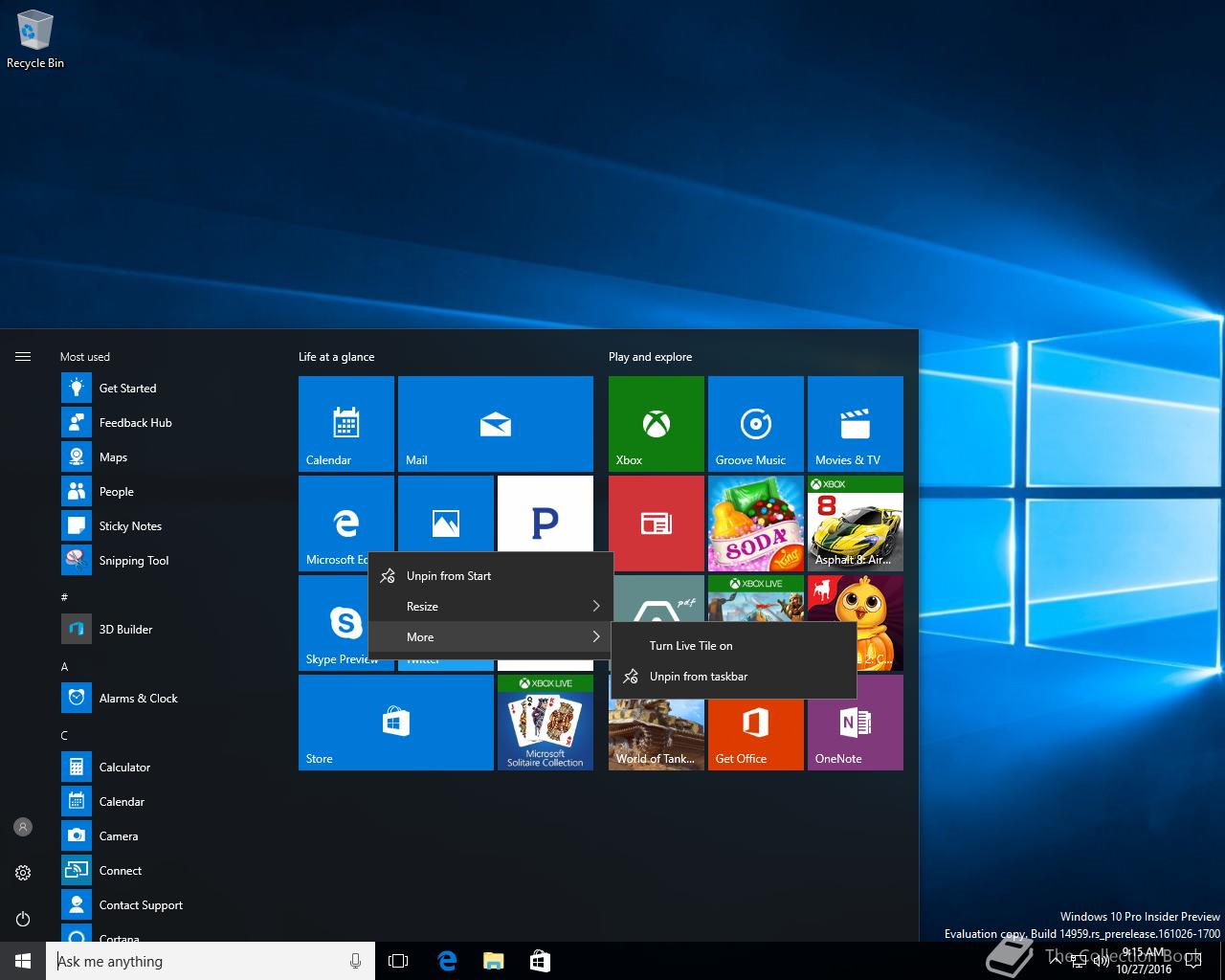Click the Most used heading
Image resolution: width=1225 pixels, height=980 pixels.
point(85,356)
